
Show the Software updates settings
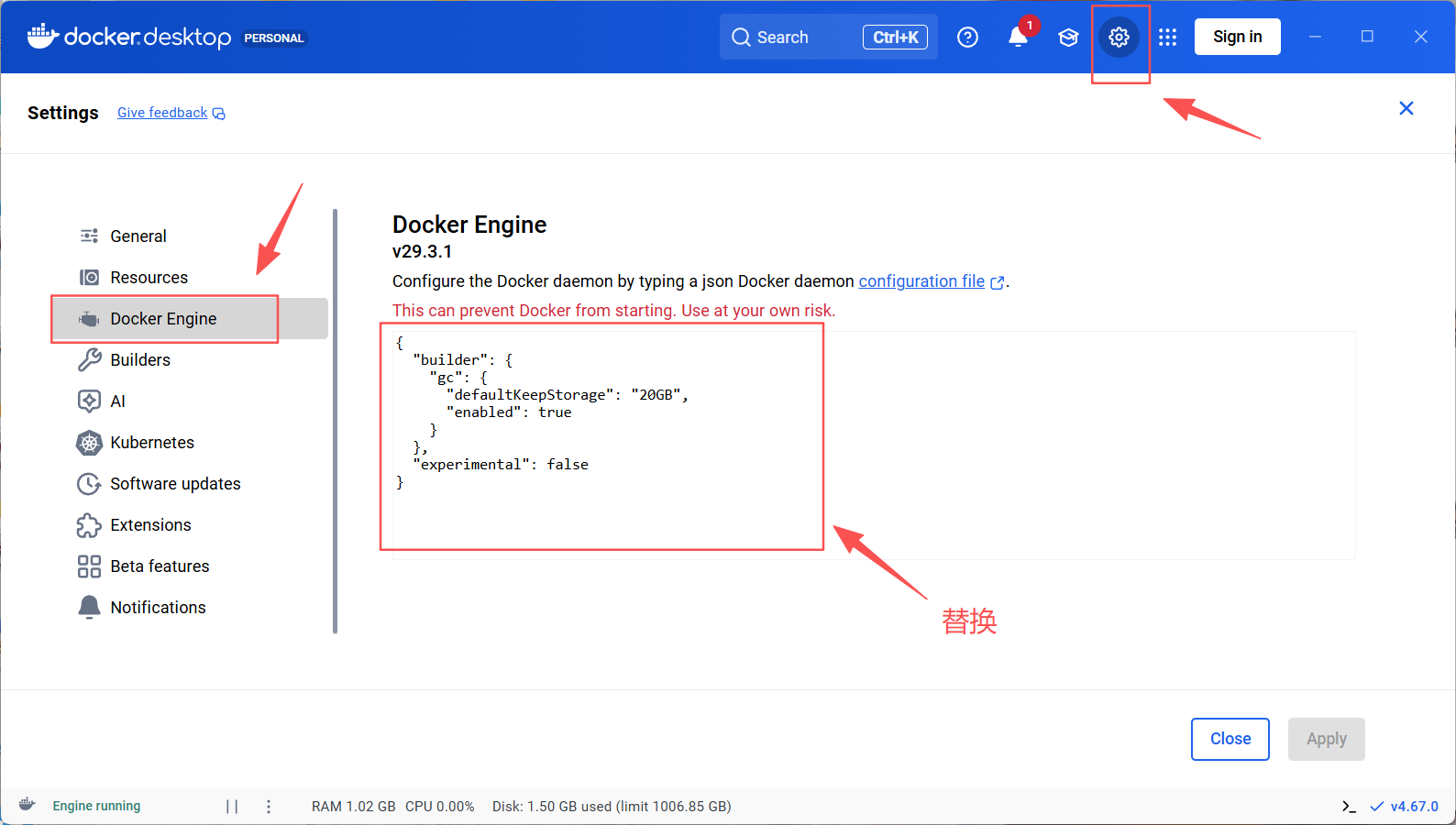(190, 483)
